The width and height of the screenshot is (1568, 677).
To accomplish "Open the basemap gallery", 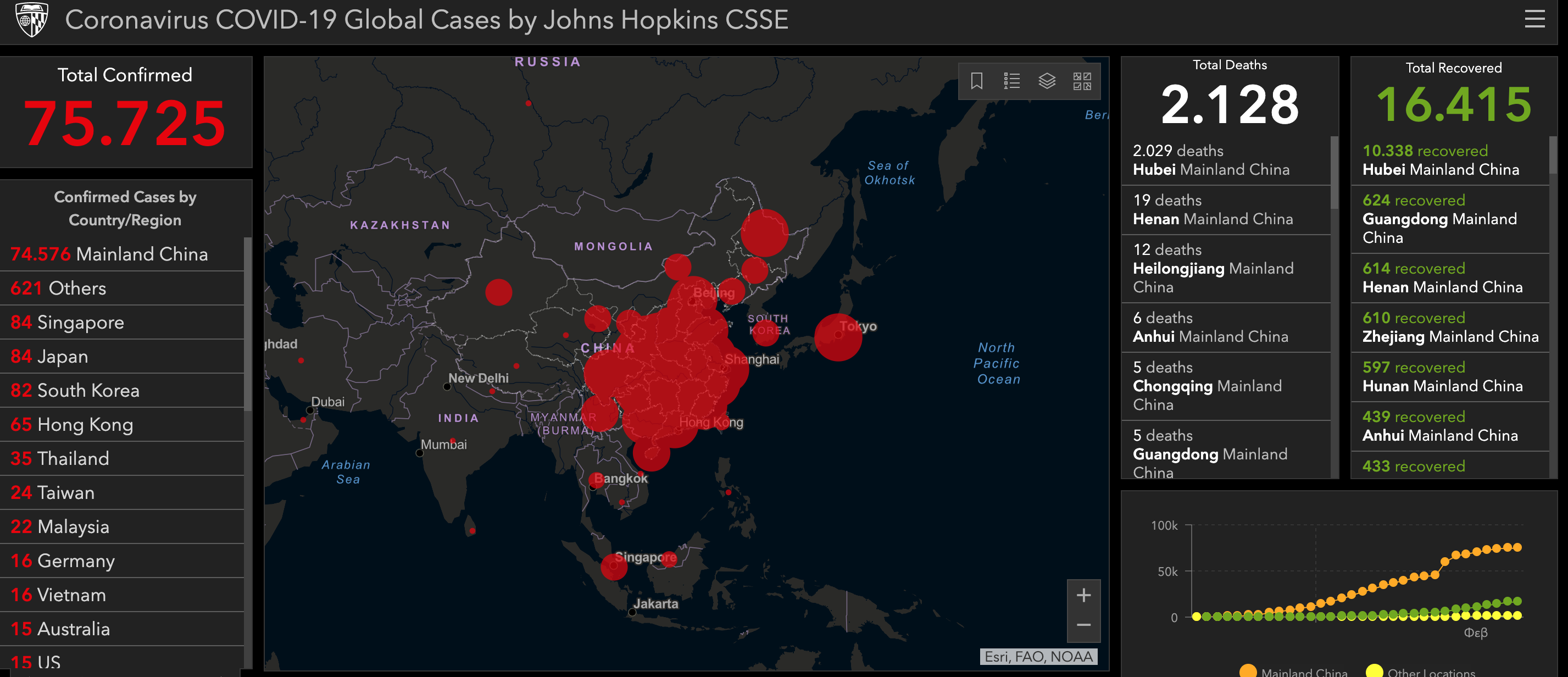I will [1082, 81].
